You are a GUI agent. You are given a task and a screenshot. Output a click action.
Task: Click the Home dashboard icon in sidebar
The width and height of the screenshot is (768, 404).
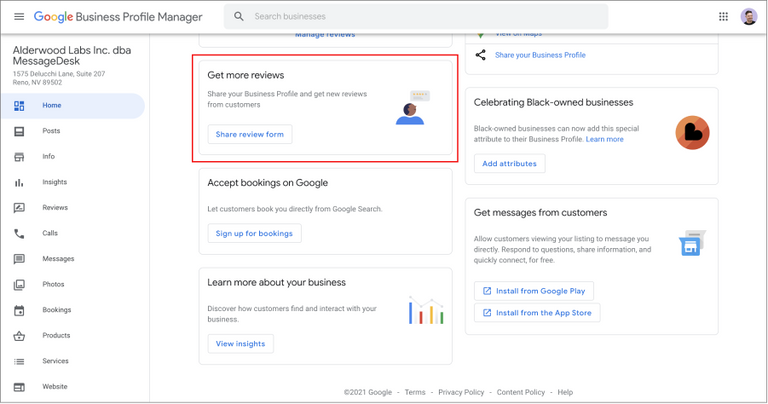[19, 106]
